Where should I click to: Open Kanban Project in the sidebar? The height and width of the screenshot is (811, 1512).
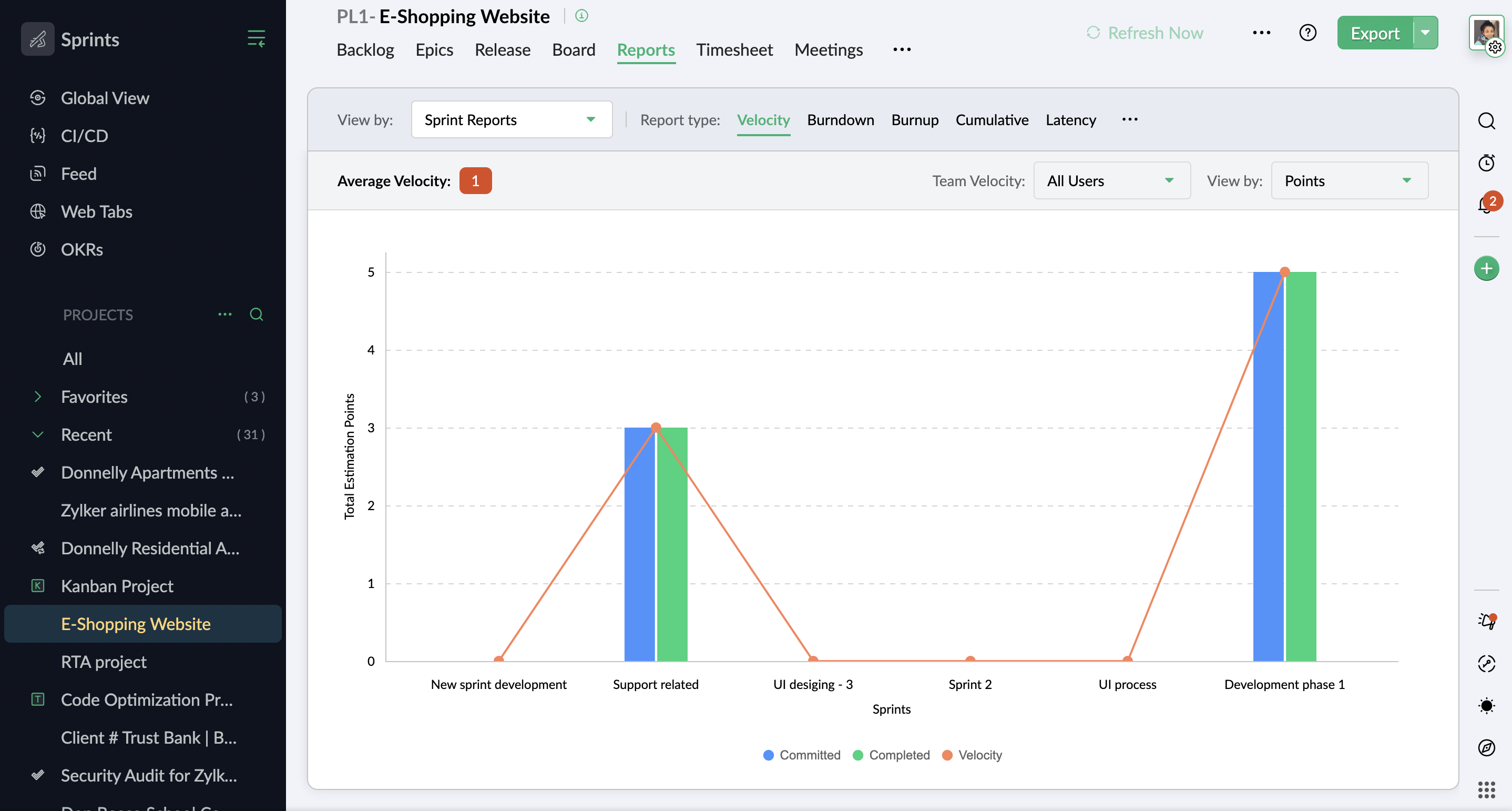(117, 585)
